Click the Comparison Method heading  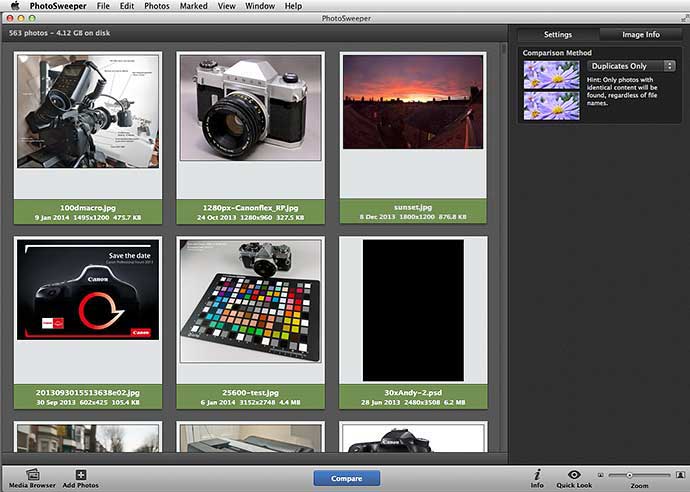tap(557, 53)
